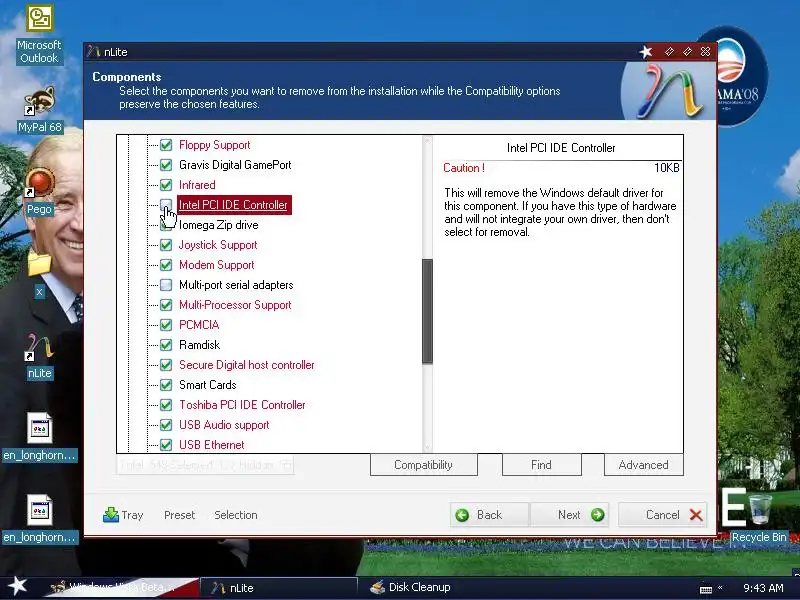Click the component list scrollbar thumb

pyautogui.click(x=428, y=311)
